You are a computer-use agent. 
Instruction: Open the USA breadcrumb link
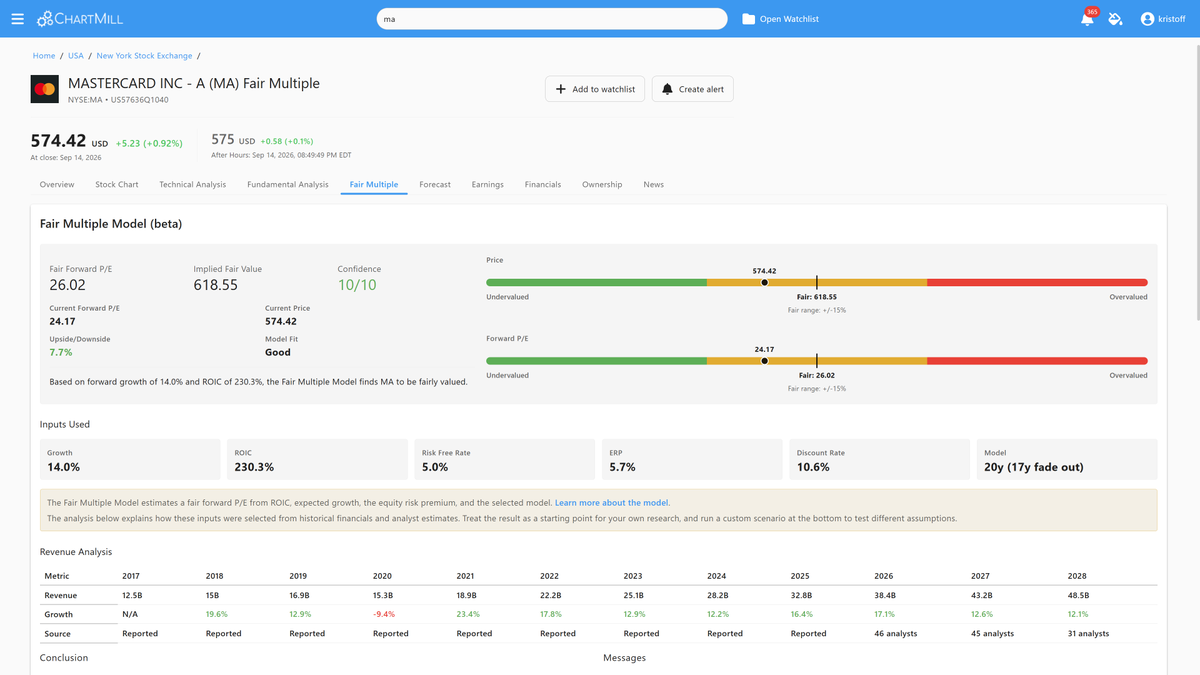tap(76, 56)
